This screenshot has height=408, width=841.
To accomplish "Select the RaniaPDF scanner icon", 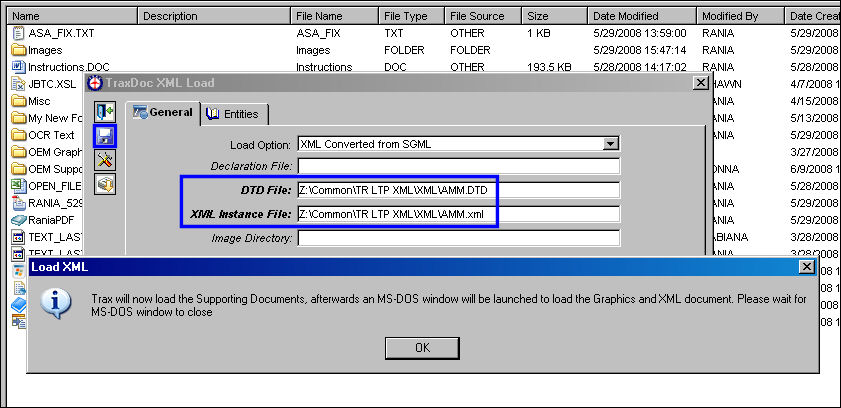I will (x=19, y=220).
